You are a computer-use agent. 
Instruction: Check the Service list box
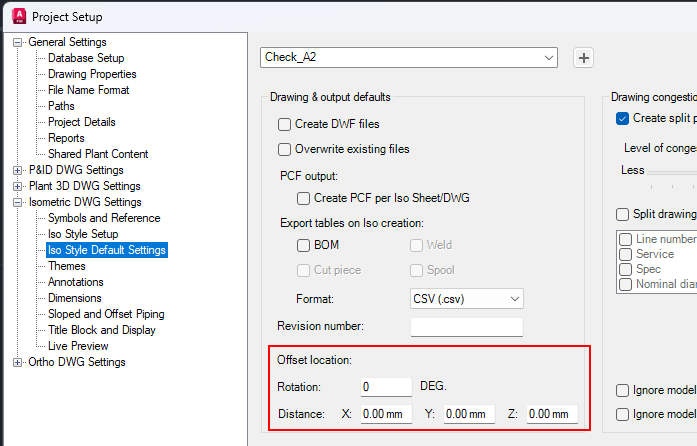tap(625, 254)
